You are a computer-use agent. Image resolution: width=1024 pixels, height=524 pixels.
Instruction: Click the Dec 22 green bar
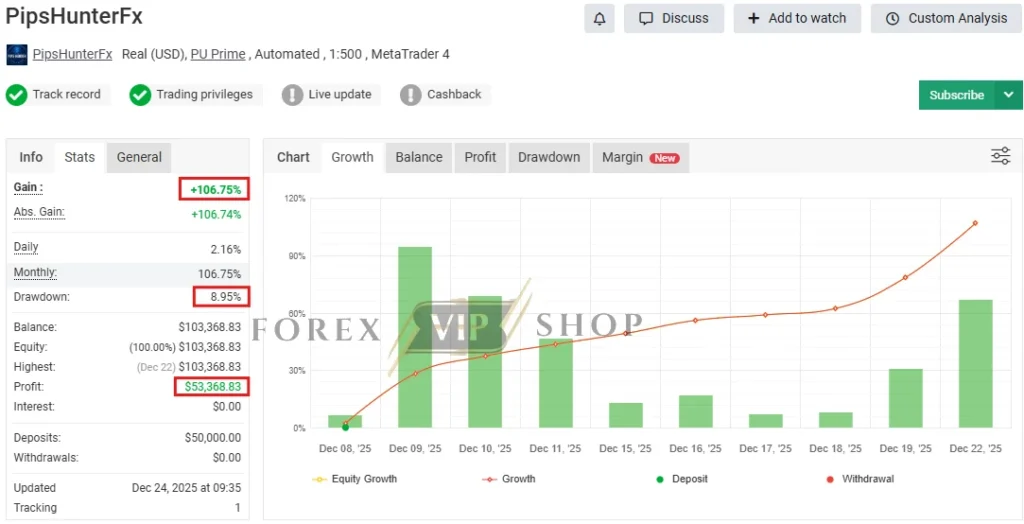[976, 364]
